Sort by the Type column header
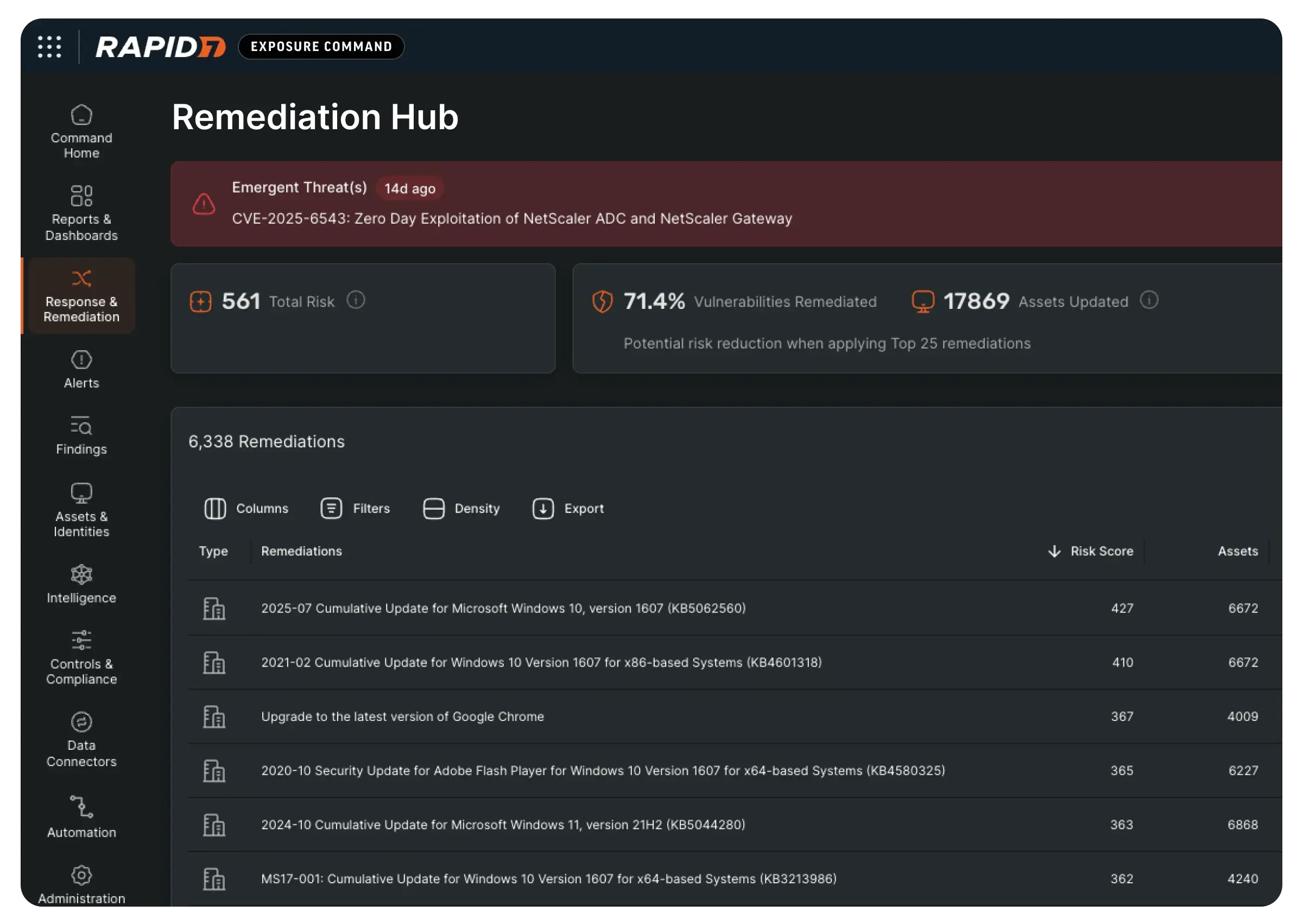Screen dimensions: 1303x924 [213, 552]
